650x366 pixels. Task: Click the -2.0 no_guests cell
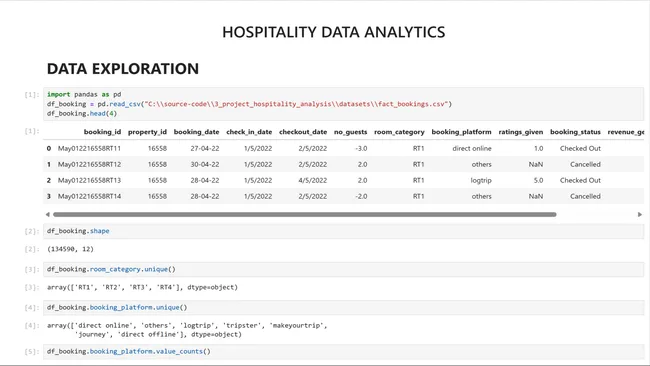coord(361,196)
